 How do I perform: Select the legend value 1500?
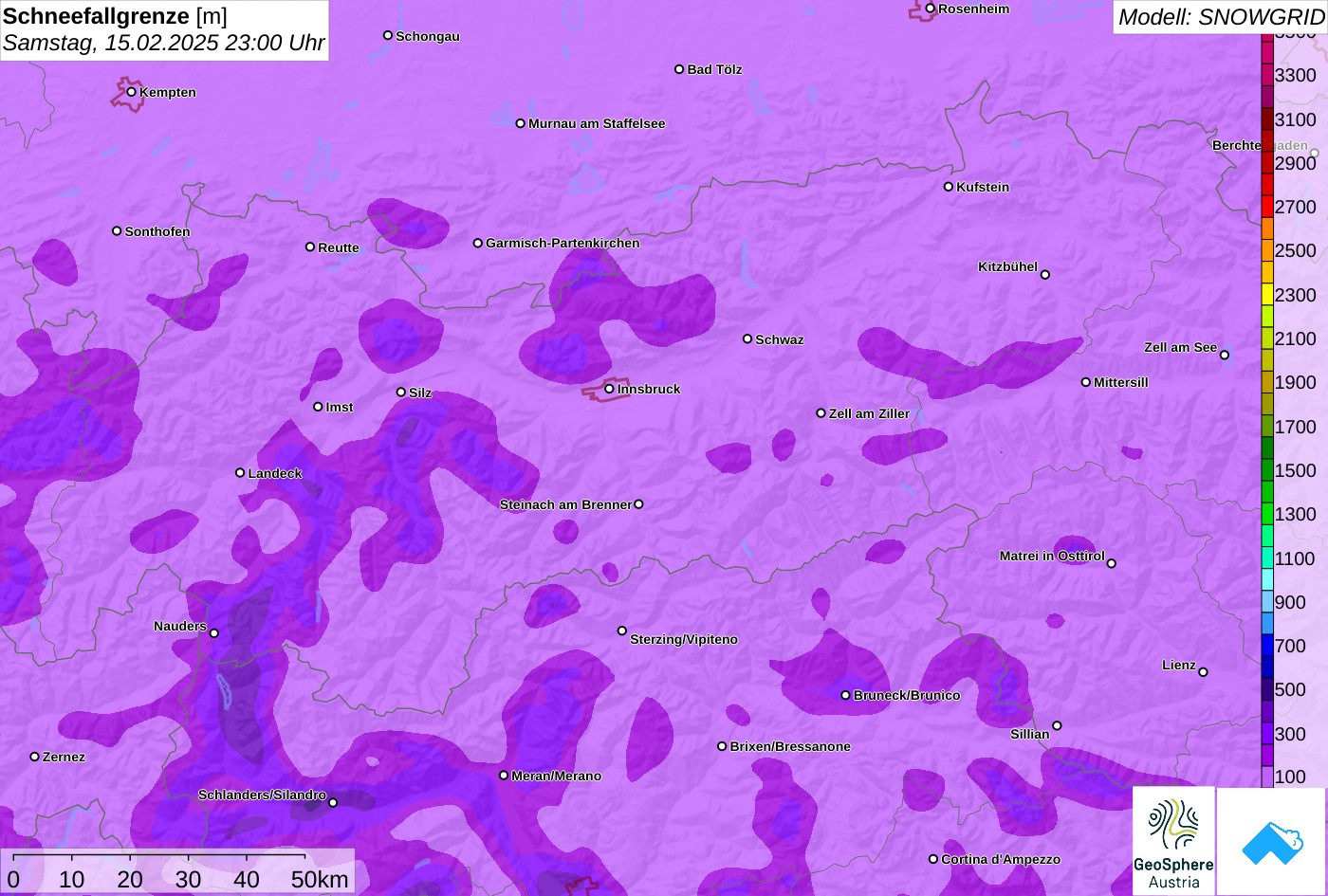click(x=1296, y=470)
